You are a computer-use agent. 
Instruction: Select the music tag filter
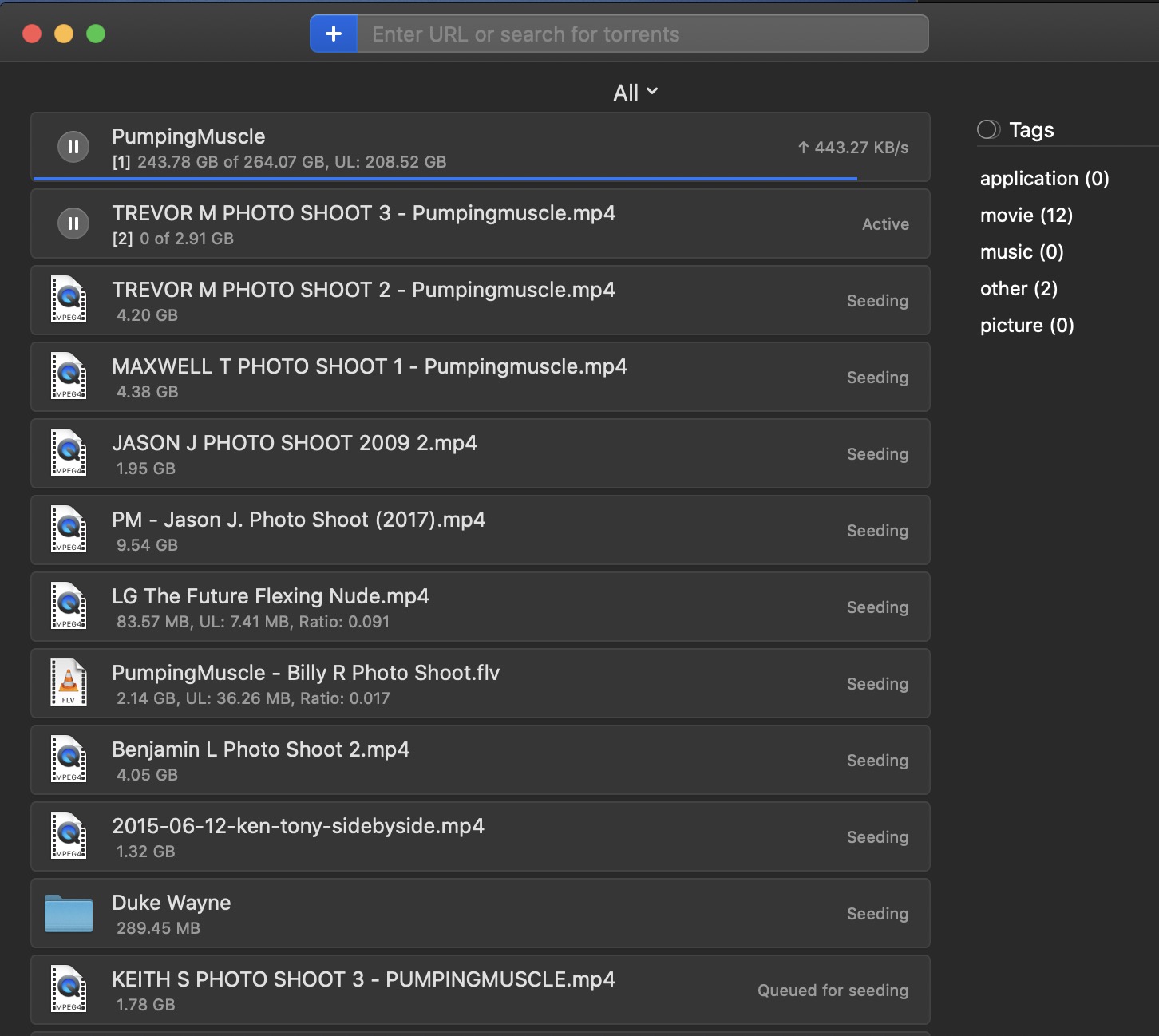coord(1021,251)
